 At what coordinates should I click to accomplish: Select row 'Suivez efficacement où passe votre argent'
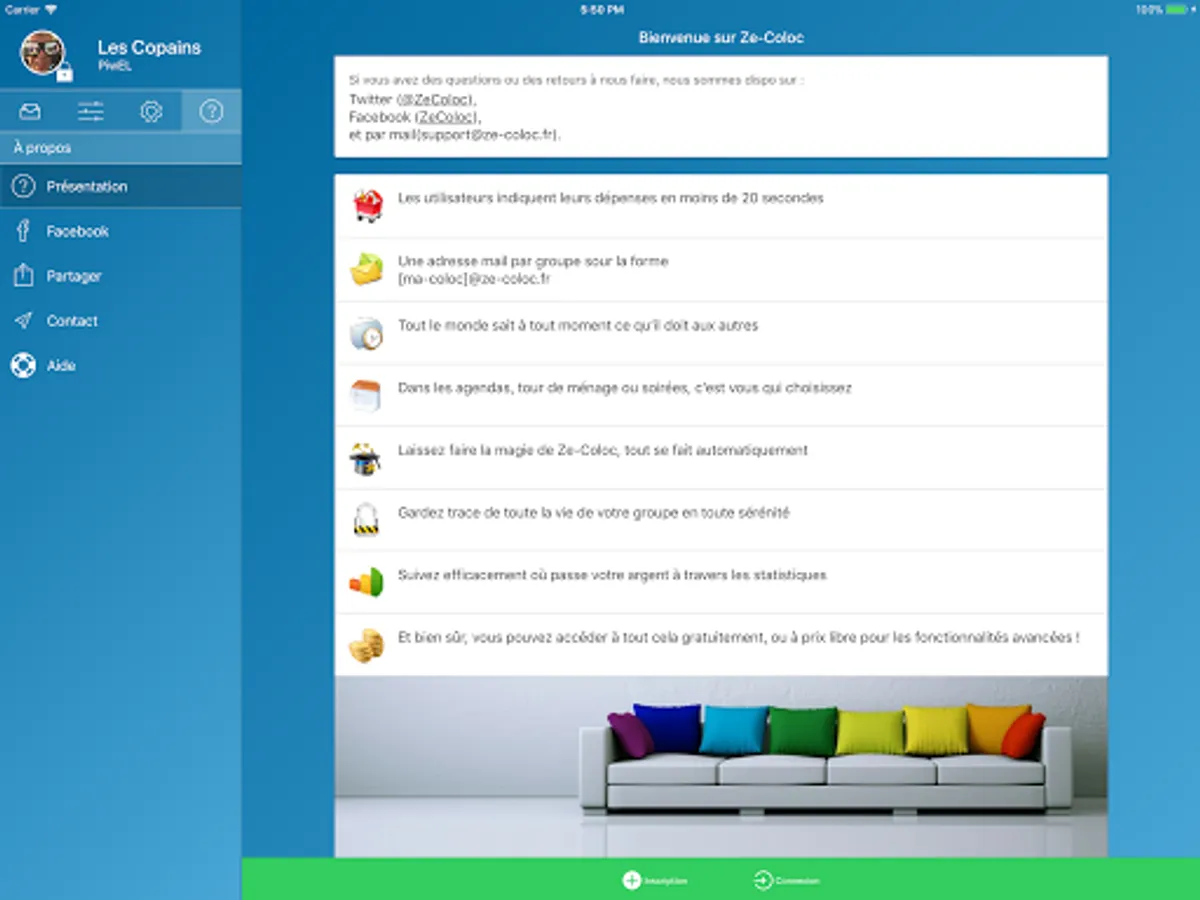(x=721, y=582)
